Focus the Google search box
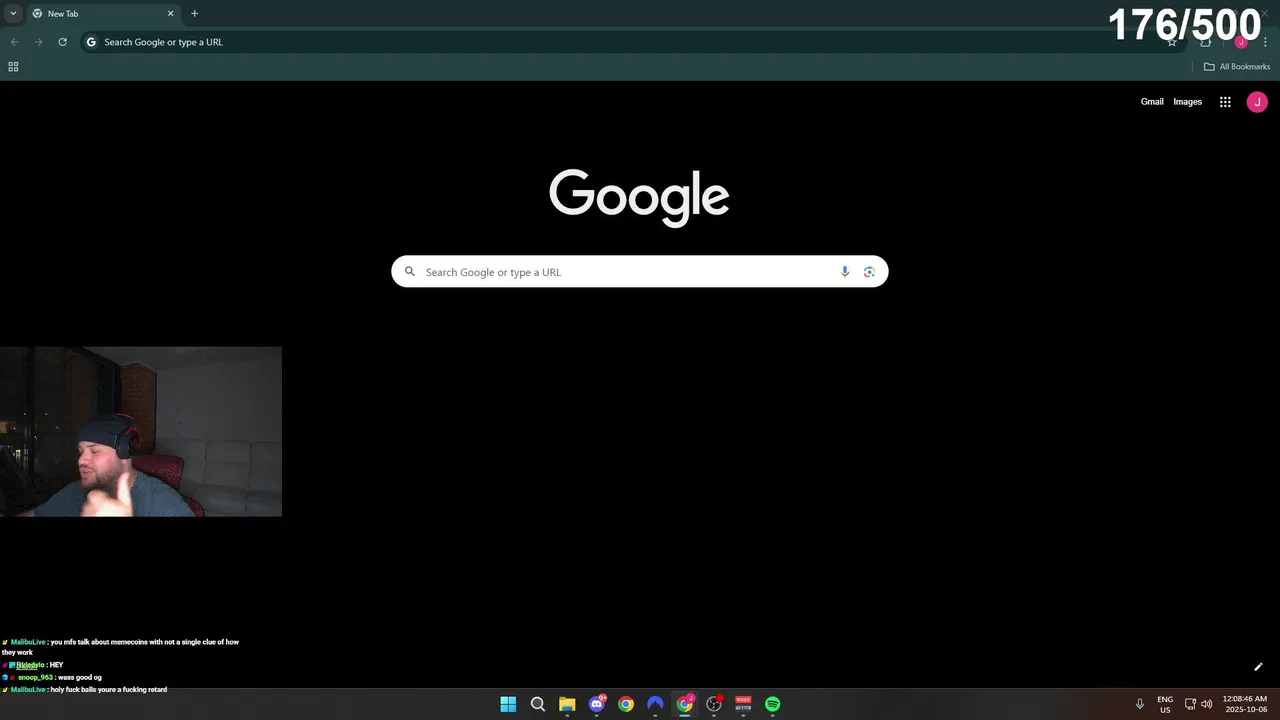Image resolution: width=1280 pixels, height=720 pixels. [639, 272]
